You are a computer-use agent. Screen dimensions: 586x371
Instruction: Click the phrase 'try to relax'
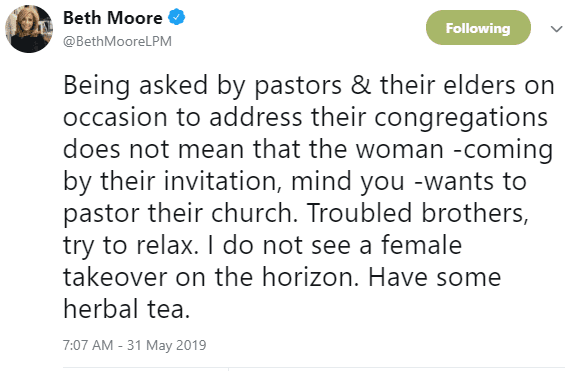(x=128, y=247)
